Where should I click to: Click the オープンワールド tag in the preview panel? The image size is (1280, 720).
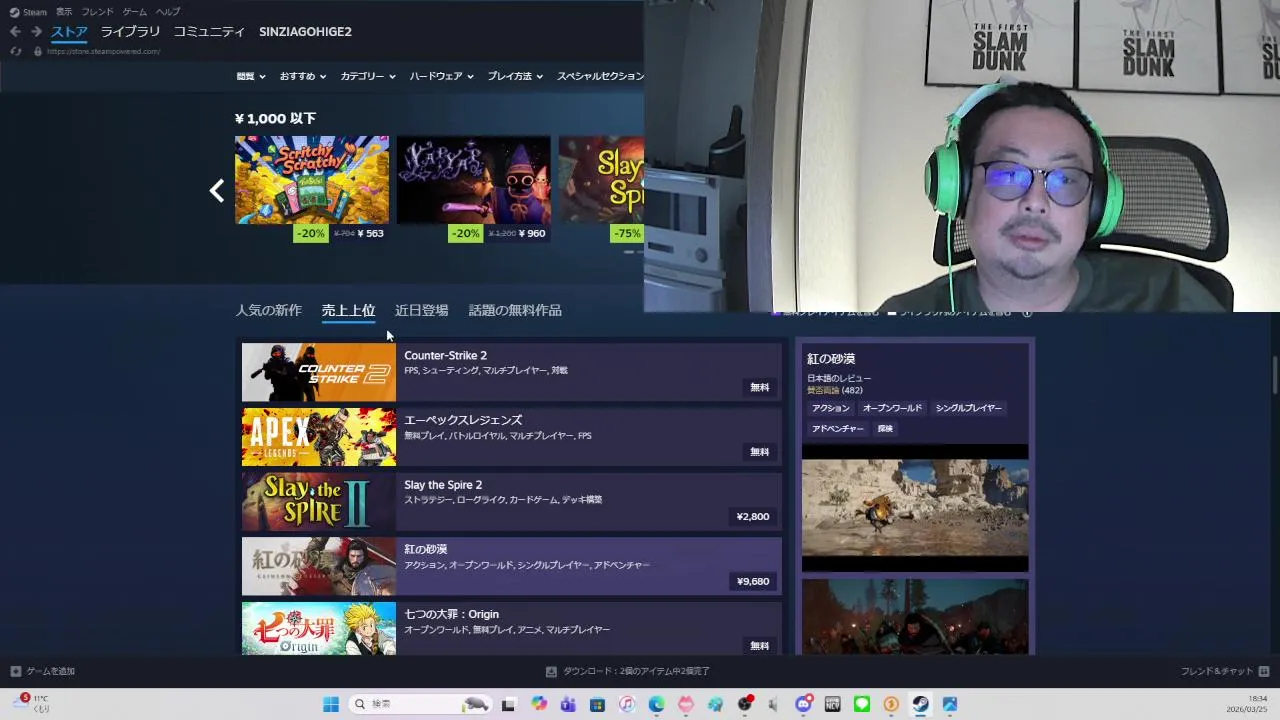coord(892,408)
